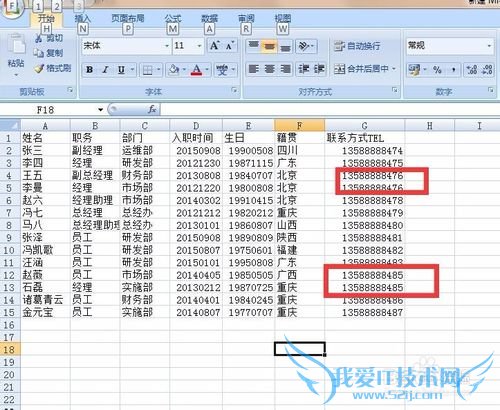
Task: Open the Formulas (公式) tab
Action: [173, 19]
